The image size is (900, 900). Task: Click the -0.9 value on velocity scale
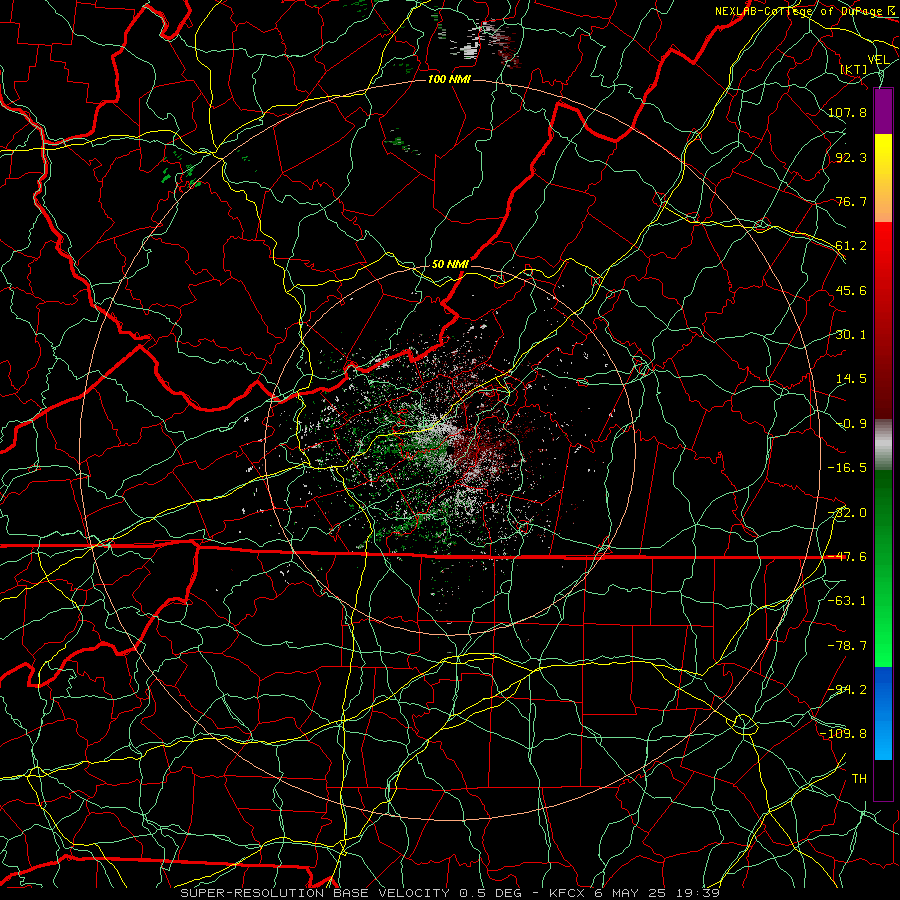pos(851,424)
